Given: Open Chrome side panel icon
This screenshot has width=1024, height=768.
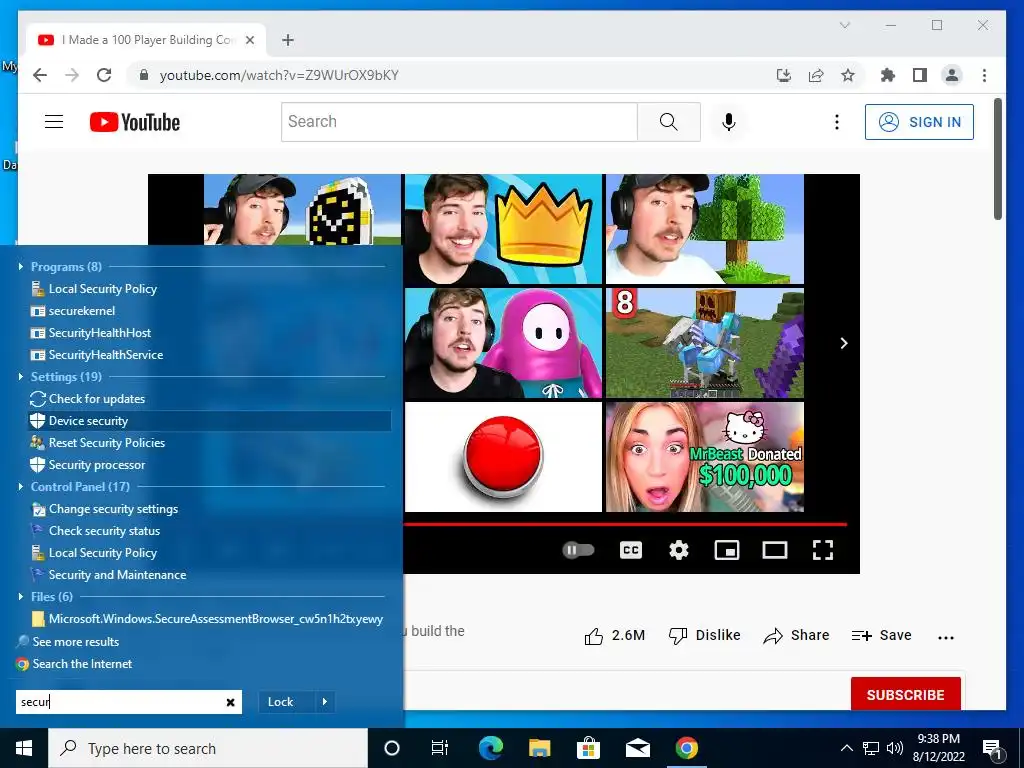Looking at the screenshot, I should (x=920, y=75).
